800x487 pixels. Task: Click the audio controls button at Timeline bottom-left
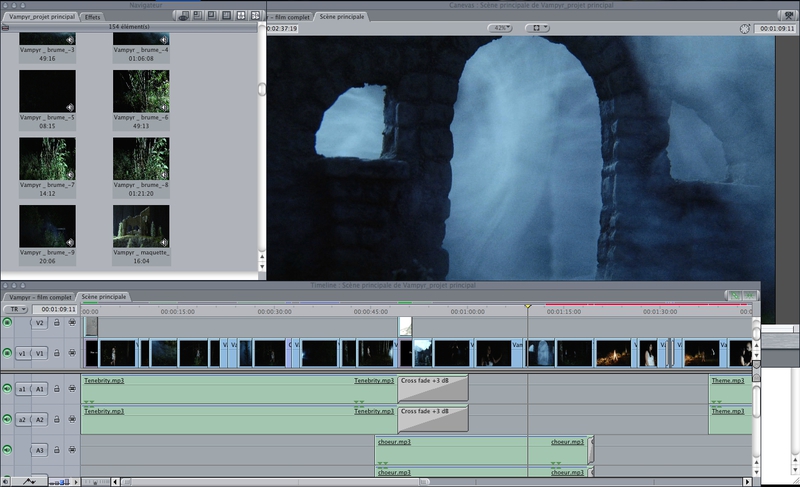click(6, 481)
